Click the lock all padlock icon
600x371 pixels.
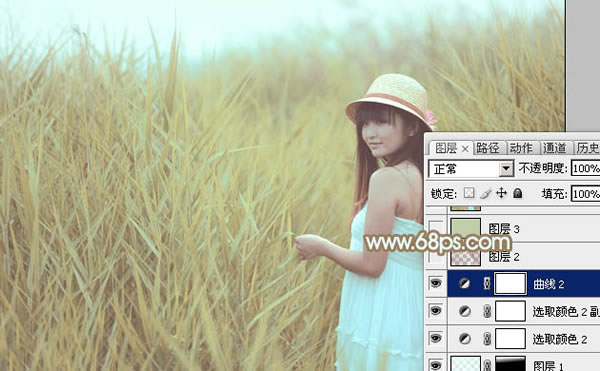[x=518, y=193]
